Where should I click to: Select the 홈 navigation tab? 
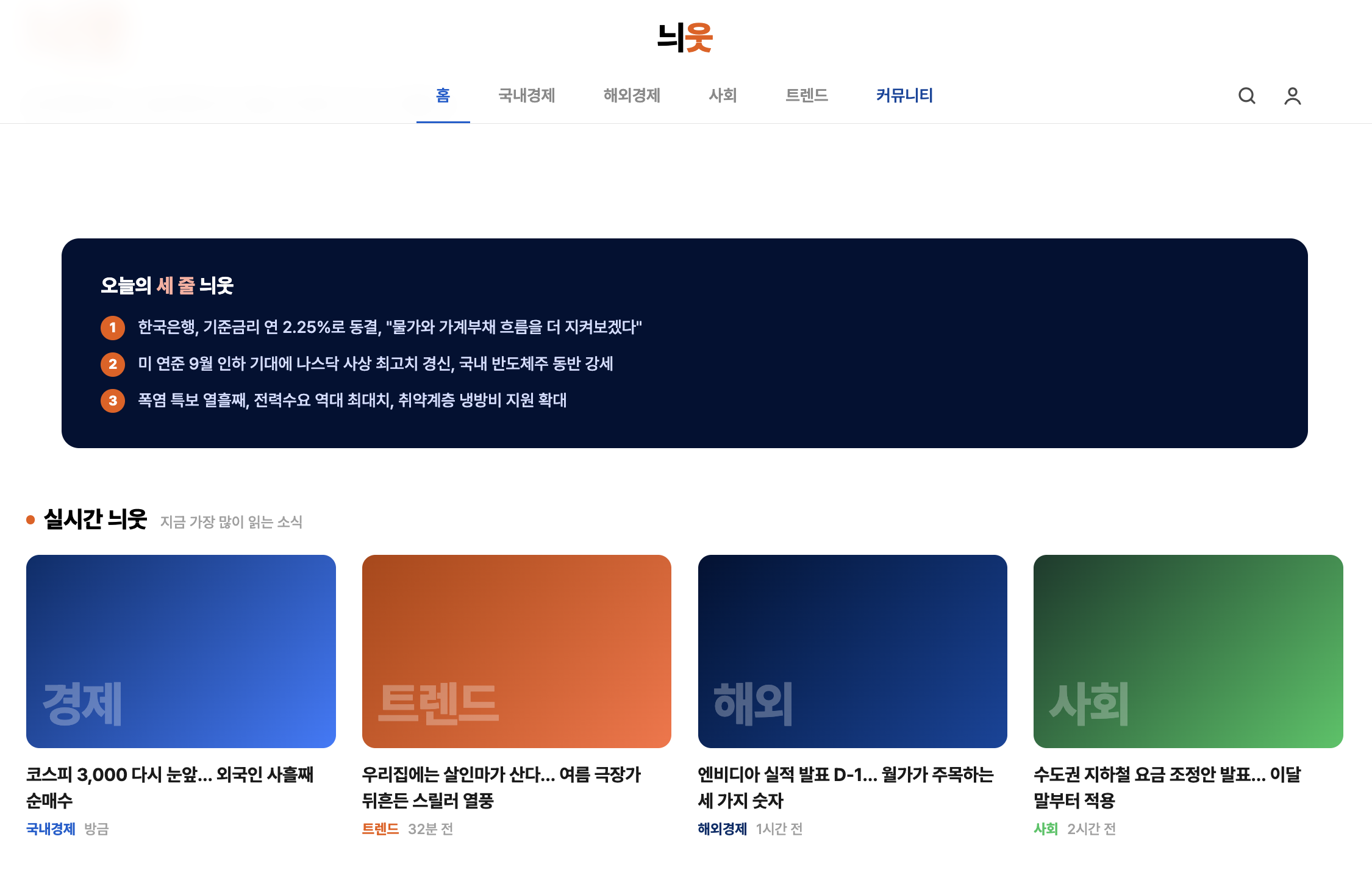pos(443,95)
